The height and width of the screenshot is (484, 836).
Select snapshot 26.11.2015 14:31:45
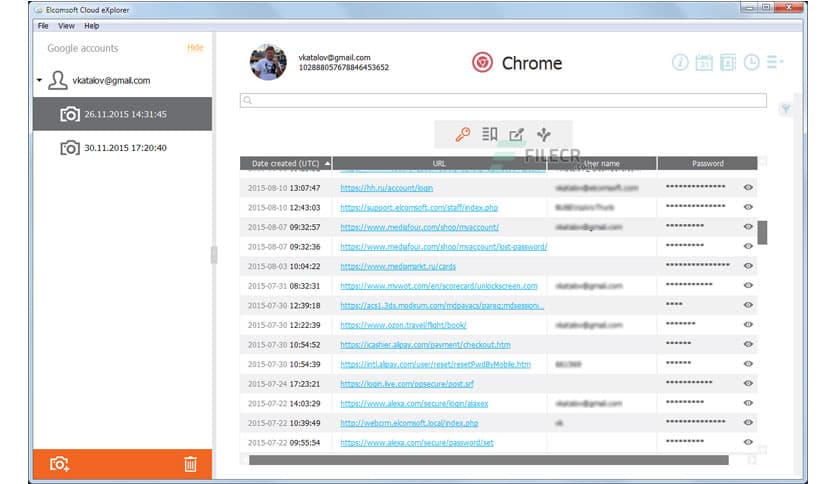coord(123,114)
